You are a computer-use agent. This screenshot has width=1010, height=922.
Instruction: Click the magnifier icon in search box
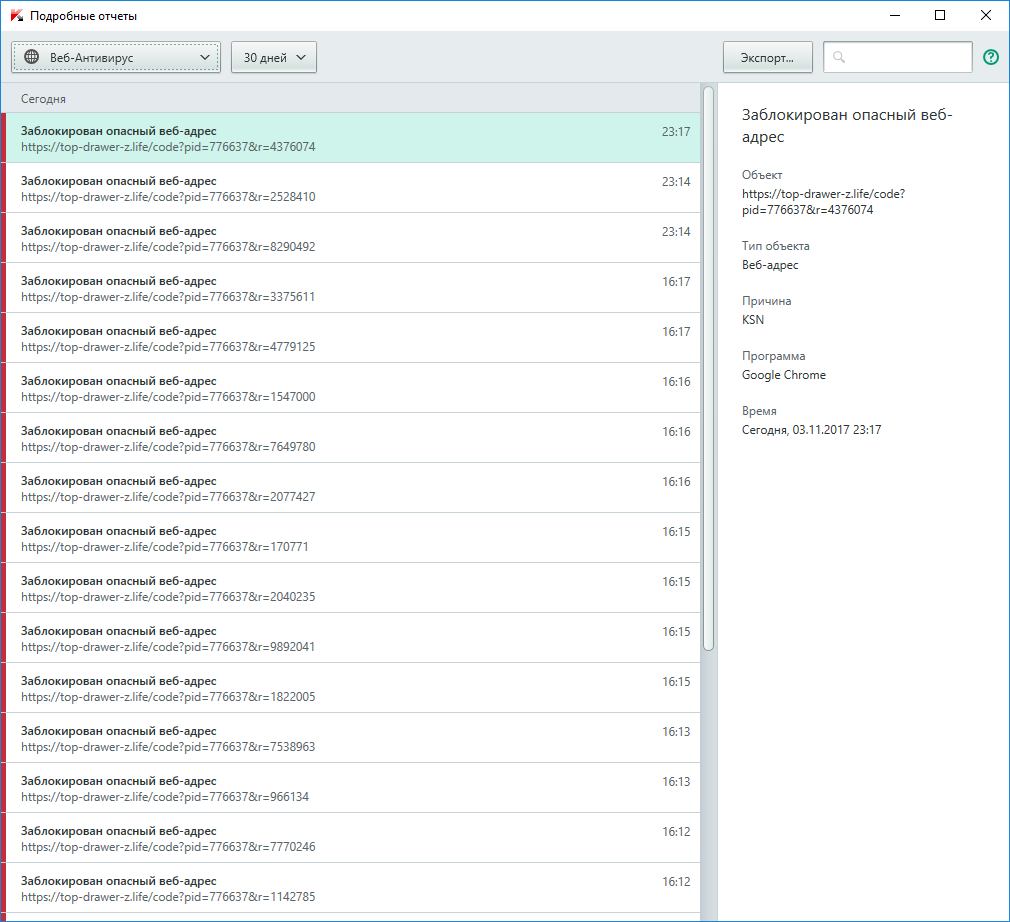coord(839,58)
